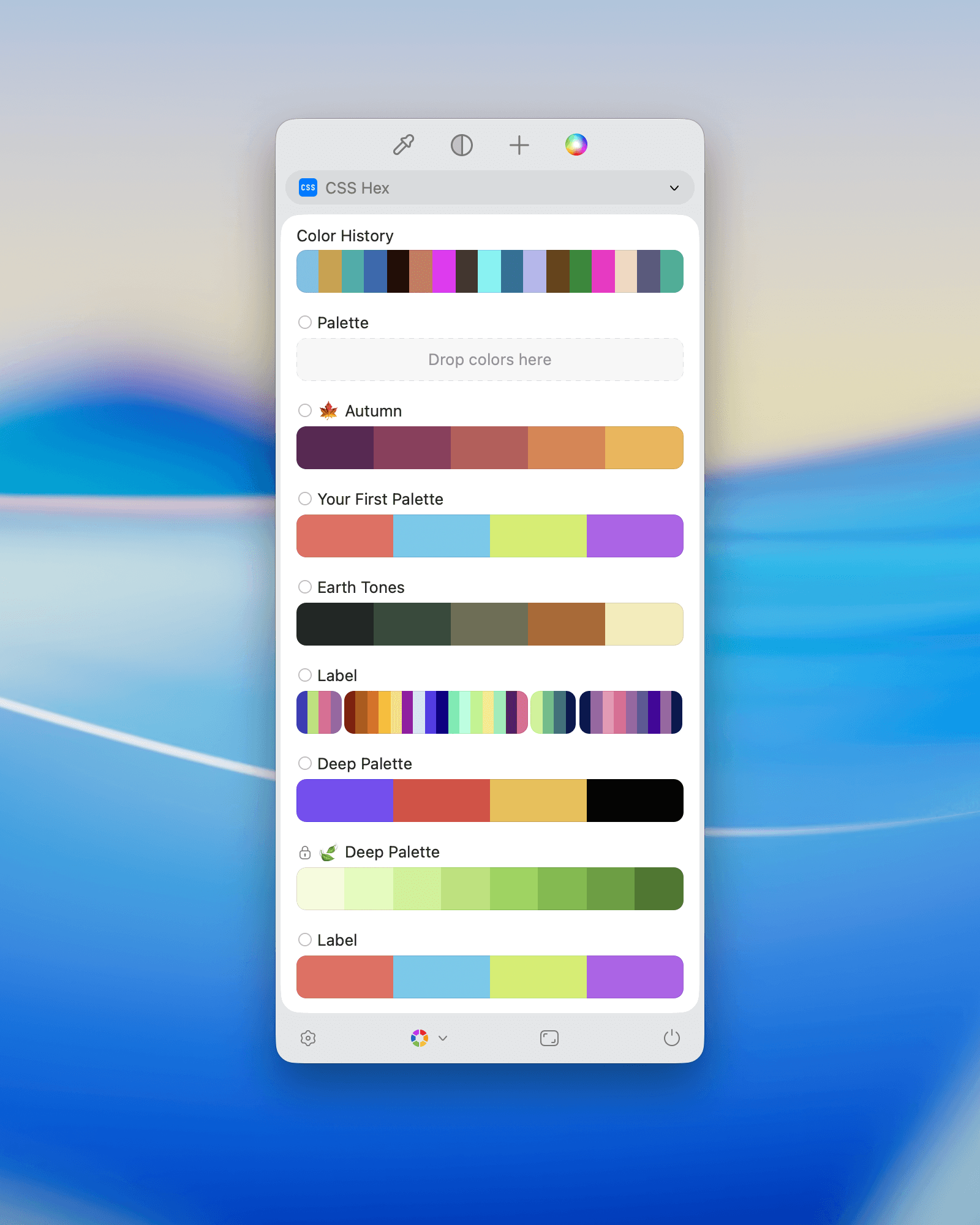Select cream swatch in Earth Tones

click(644, 624)
